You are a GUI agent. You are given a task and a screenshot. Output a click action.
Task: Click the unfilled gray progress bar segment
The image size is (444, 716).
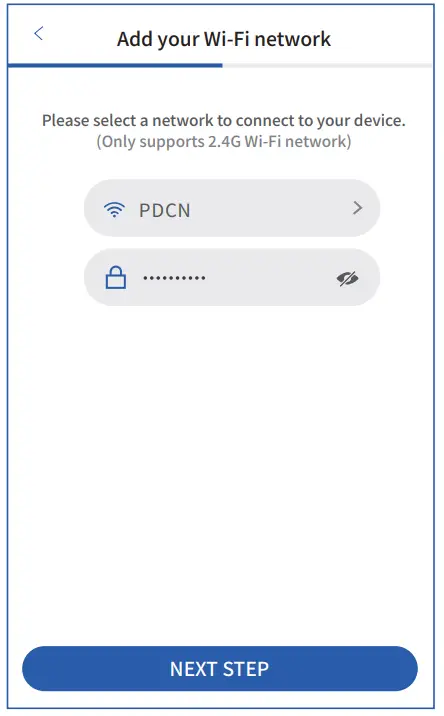coord(327,66)
